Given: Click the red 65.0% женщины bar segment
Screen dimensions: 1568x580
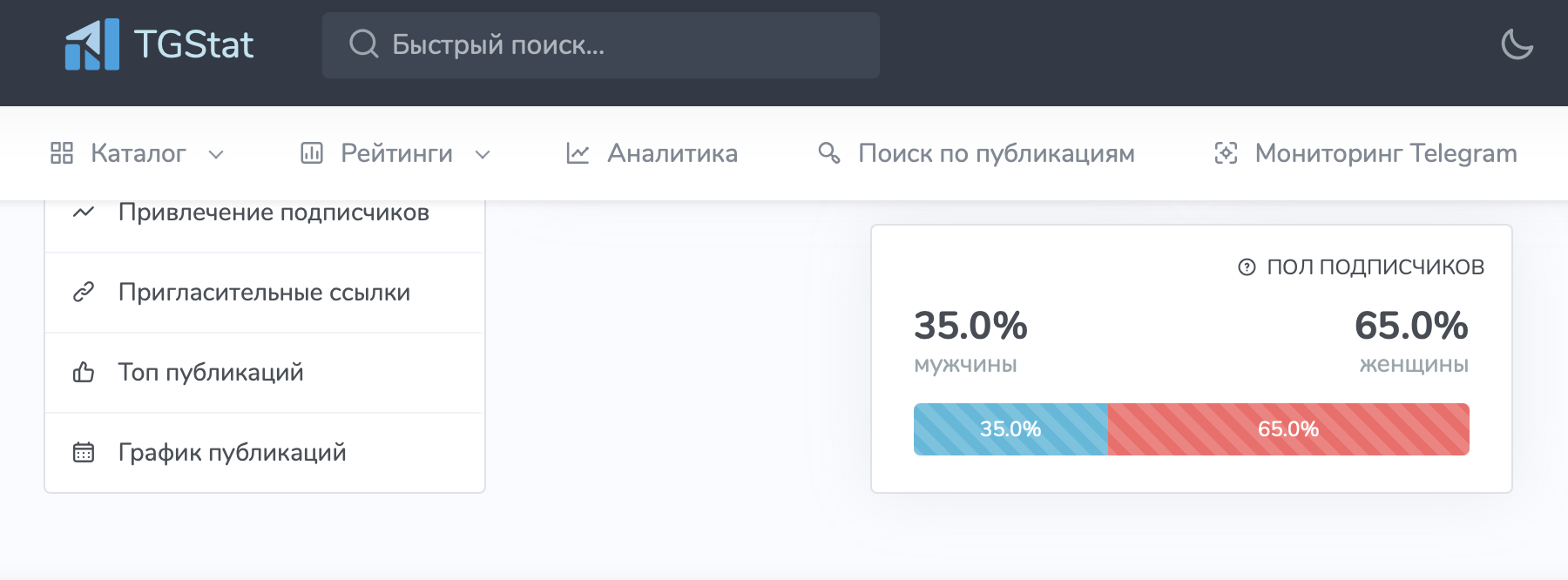Looking at the screenshot, I should pyautogui.click(x=1288, y=429).
